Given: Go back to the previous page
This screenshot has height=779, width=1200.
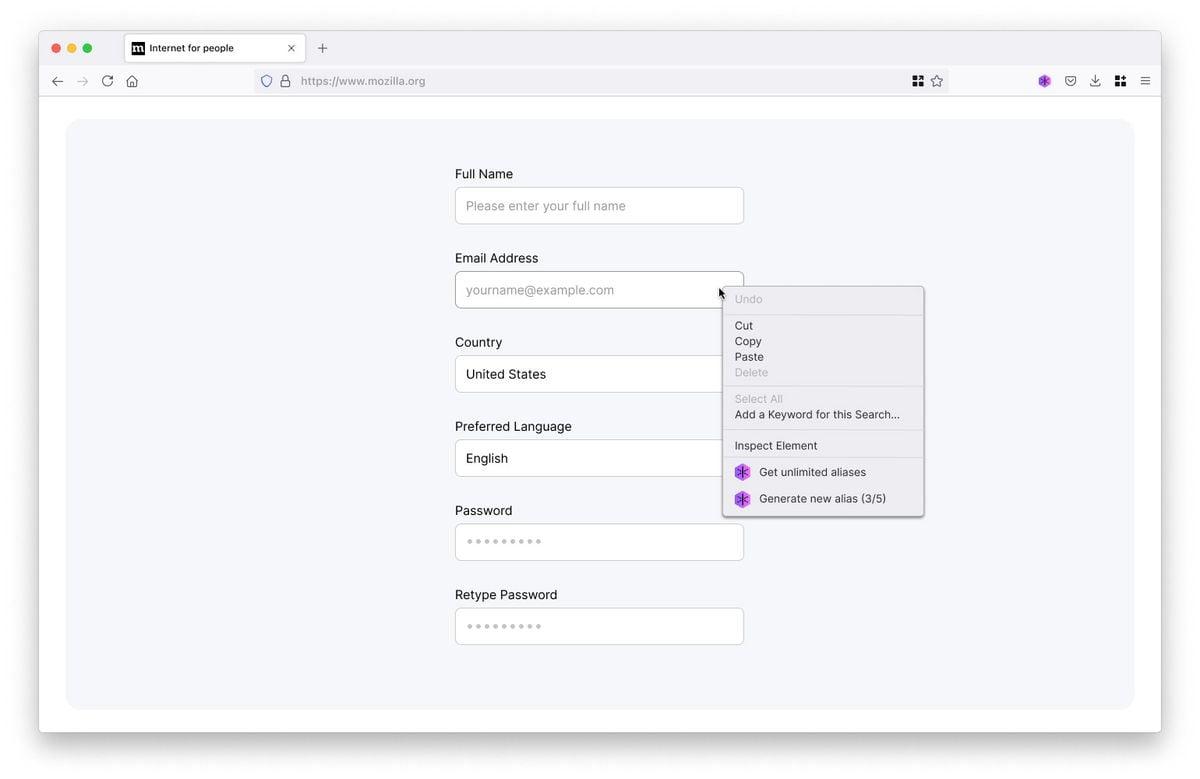Looking at the screenshot, I should click(57, 81).
